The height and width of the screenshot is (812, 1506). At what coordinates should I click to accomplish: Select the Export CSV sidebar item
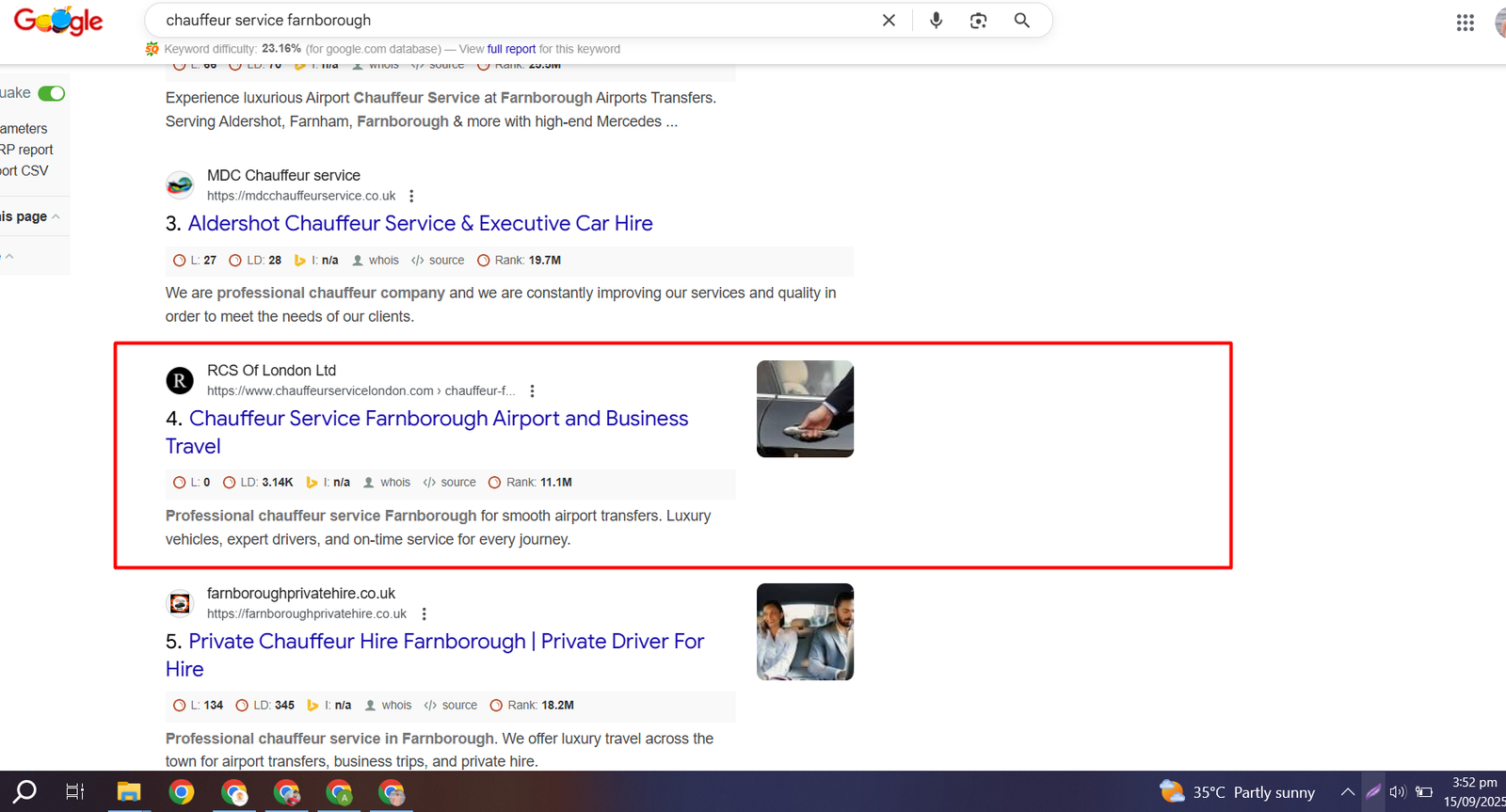(x=24, y=170)
